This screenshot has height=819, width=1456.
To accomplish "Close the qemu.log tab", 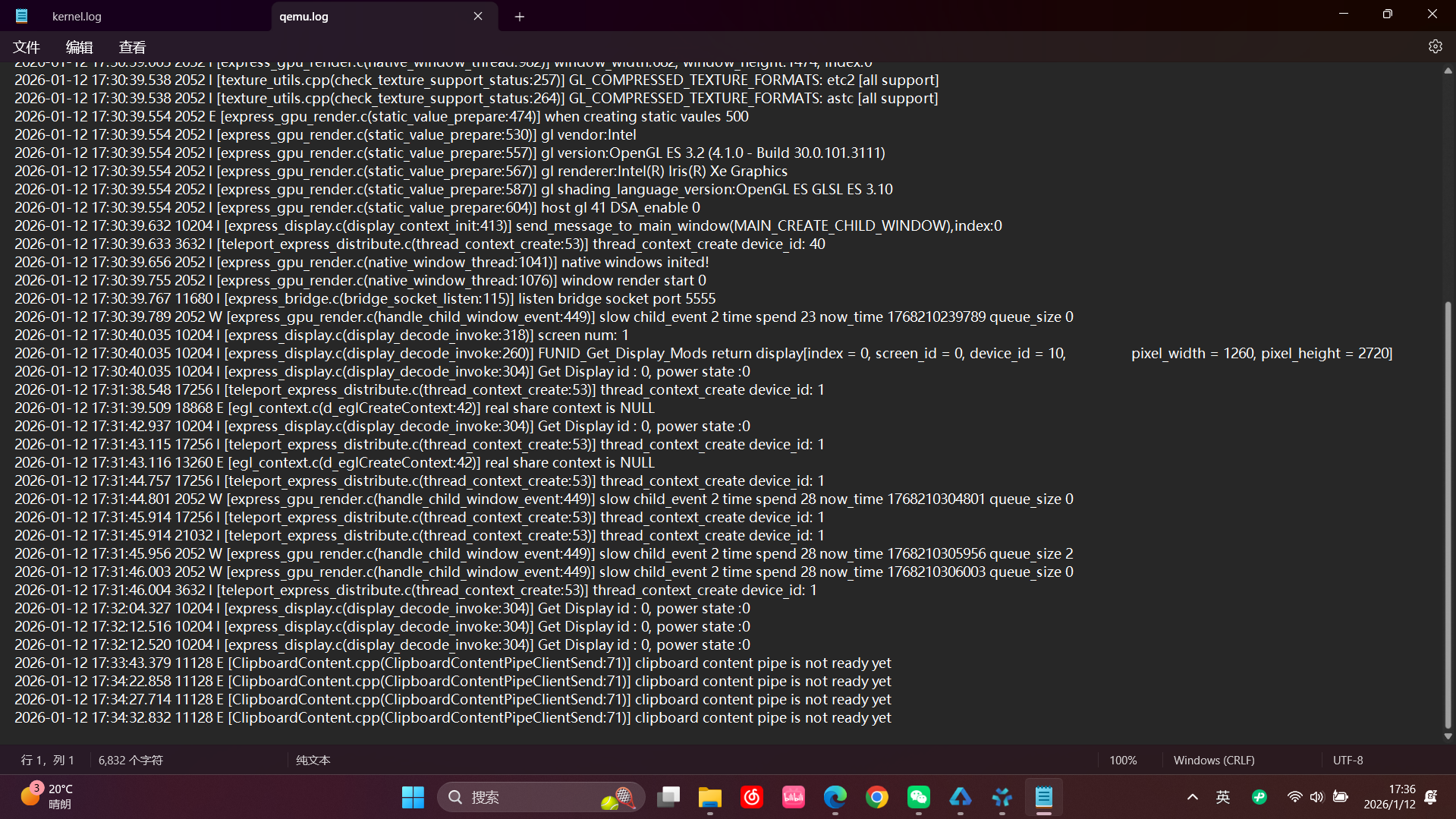I will (478, 16).
